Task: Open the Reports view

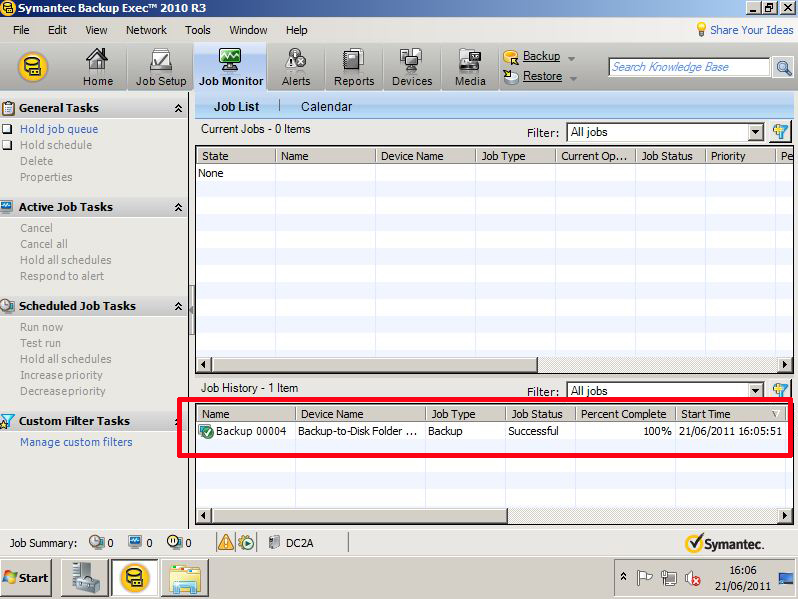Action: coord(354,67)
